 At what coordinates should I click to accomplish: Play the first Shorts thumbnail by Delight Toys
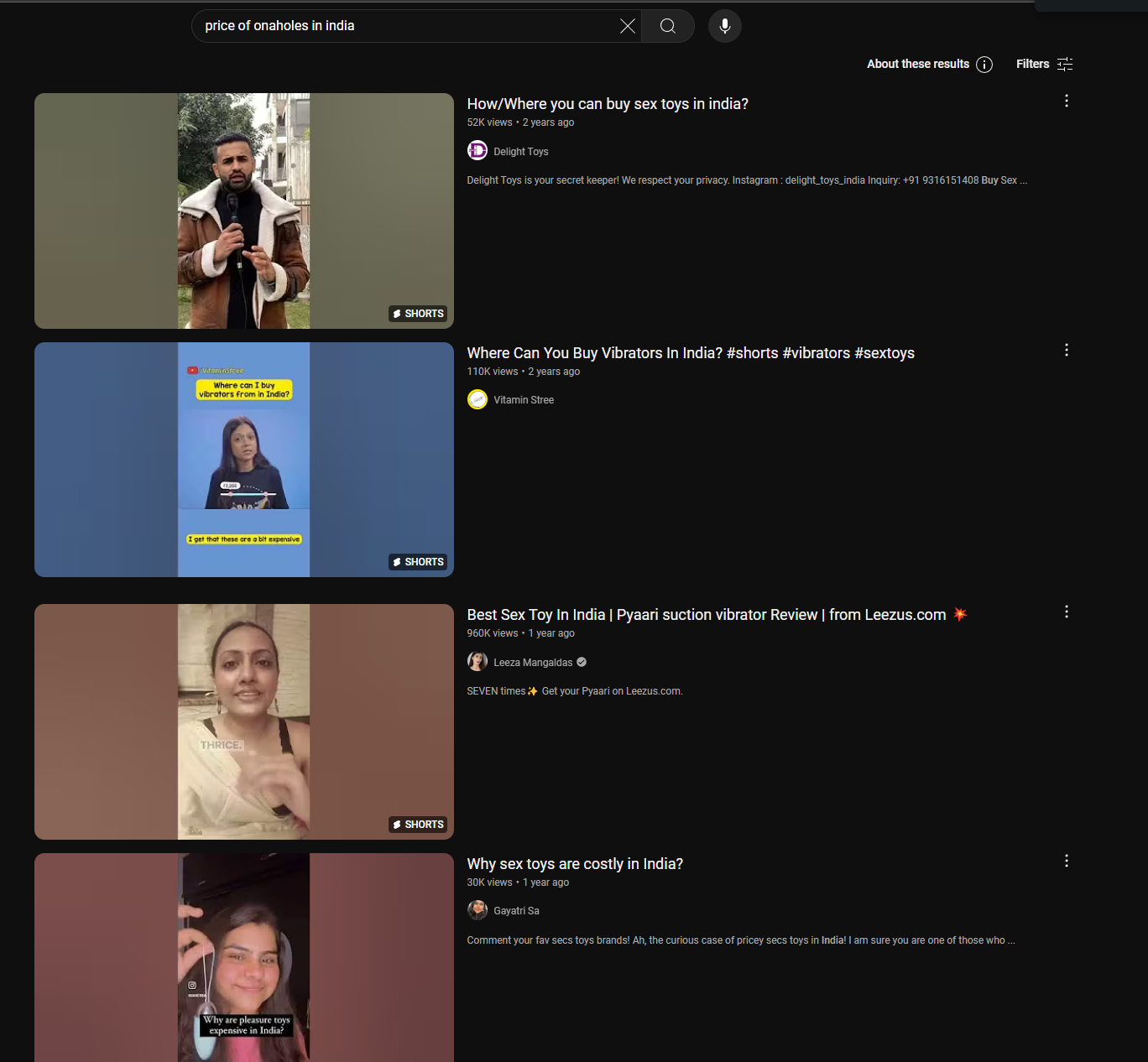pos(243,211)
